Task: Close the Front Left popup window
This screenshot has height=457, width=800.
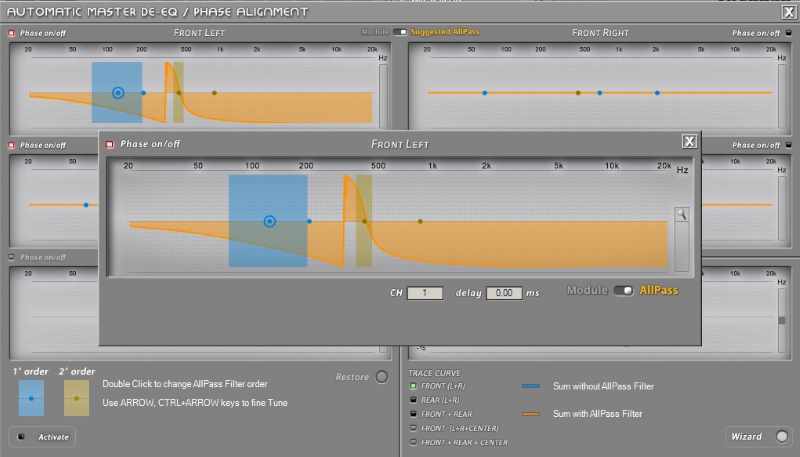Action: [x=689, y=141]
